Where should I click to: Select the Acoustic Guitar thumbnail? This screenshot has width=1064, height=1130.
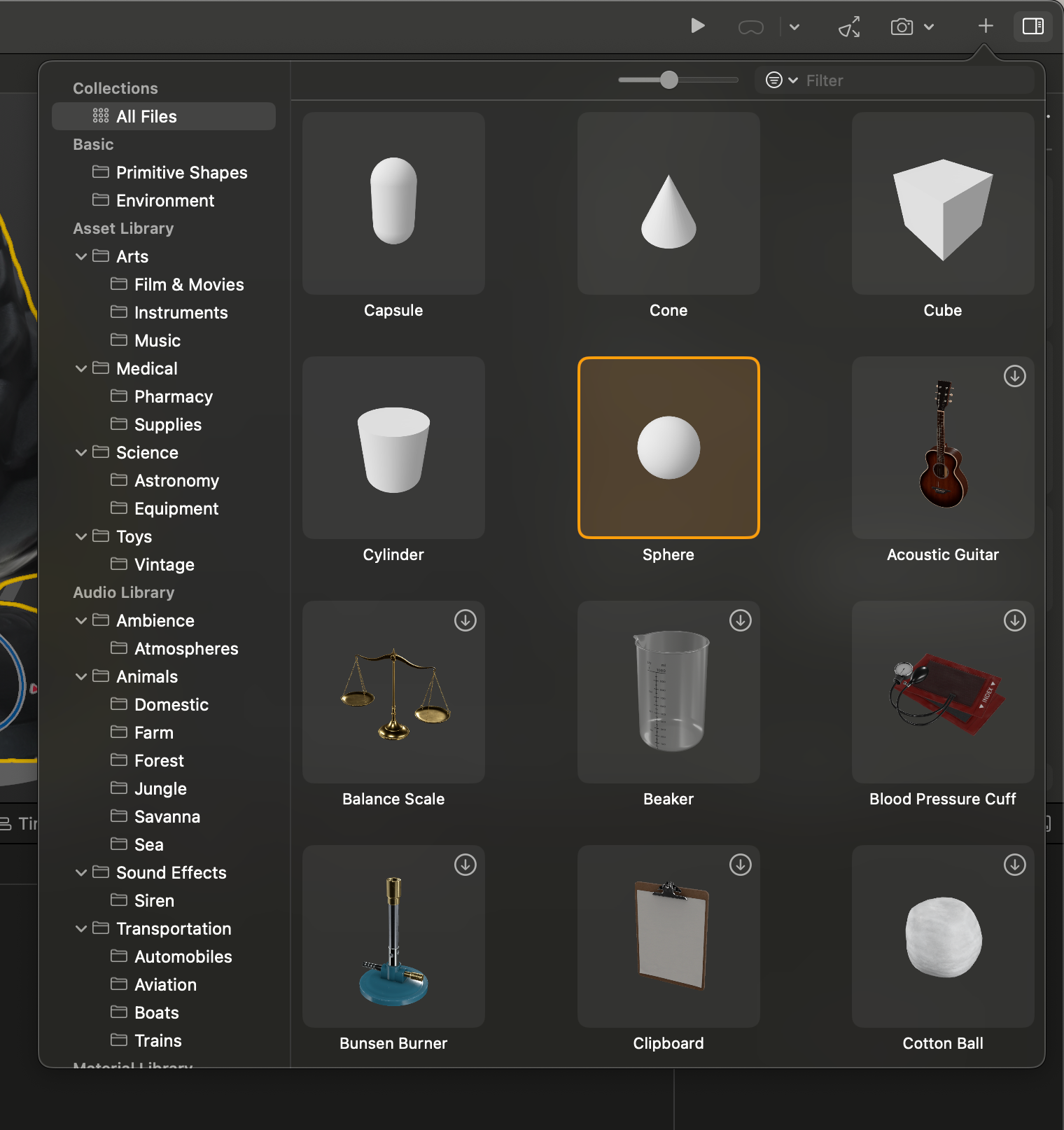coord(943,447)
